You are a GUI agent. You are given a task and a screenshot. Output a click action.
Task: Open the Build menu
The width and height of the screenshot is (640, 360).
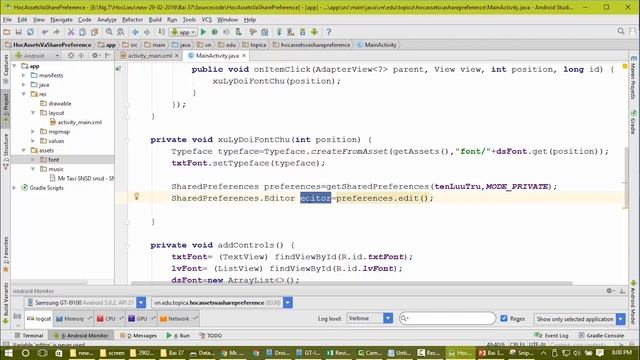click(x=155, y=20)
